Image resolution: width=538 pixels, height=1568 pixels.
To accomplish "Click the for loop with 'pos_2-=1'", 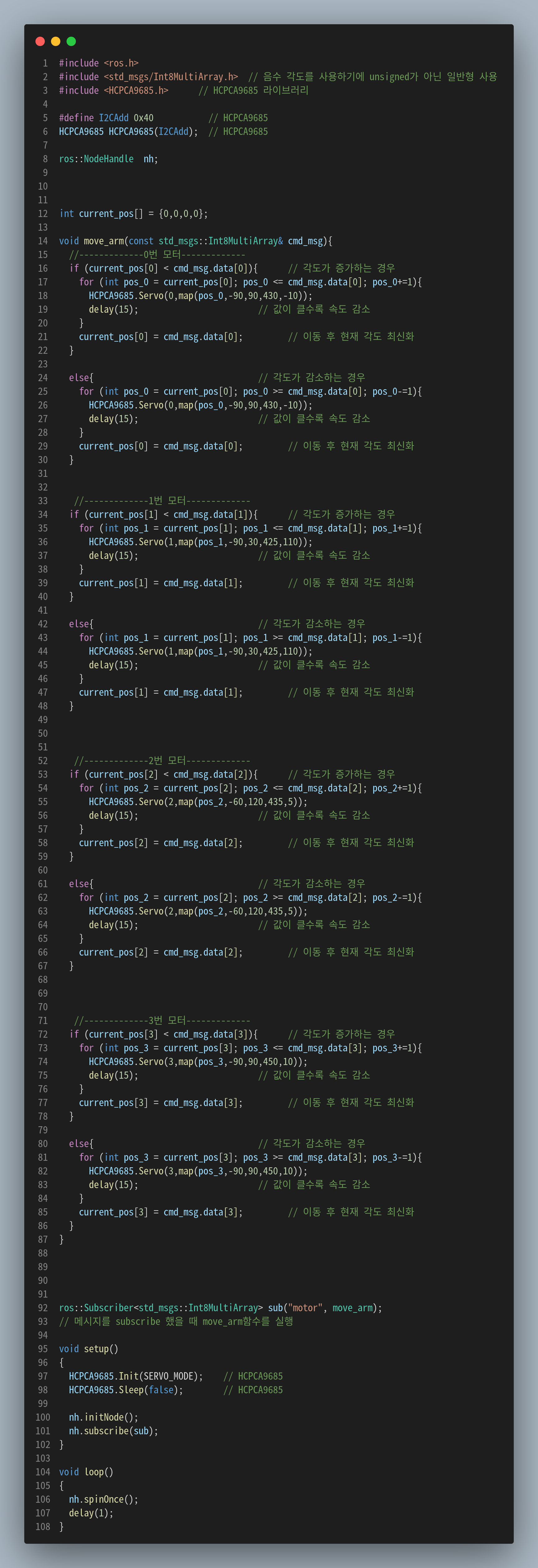I will 250,898.
